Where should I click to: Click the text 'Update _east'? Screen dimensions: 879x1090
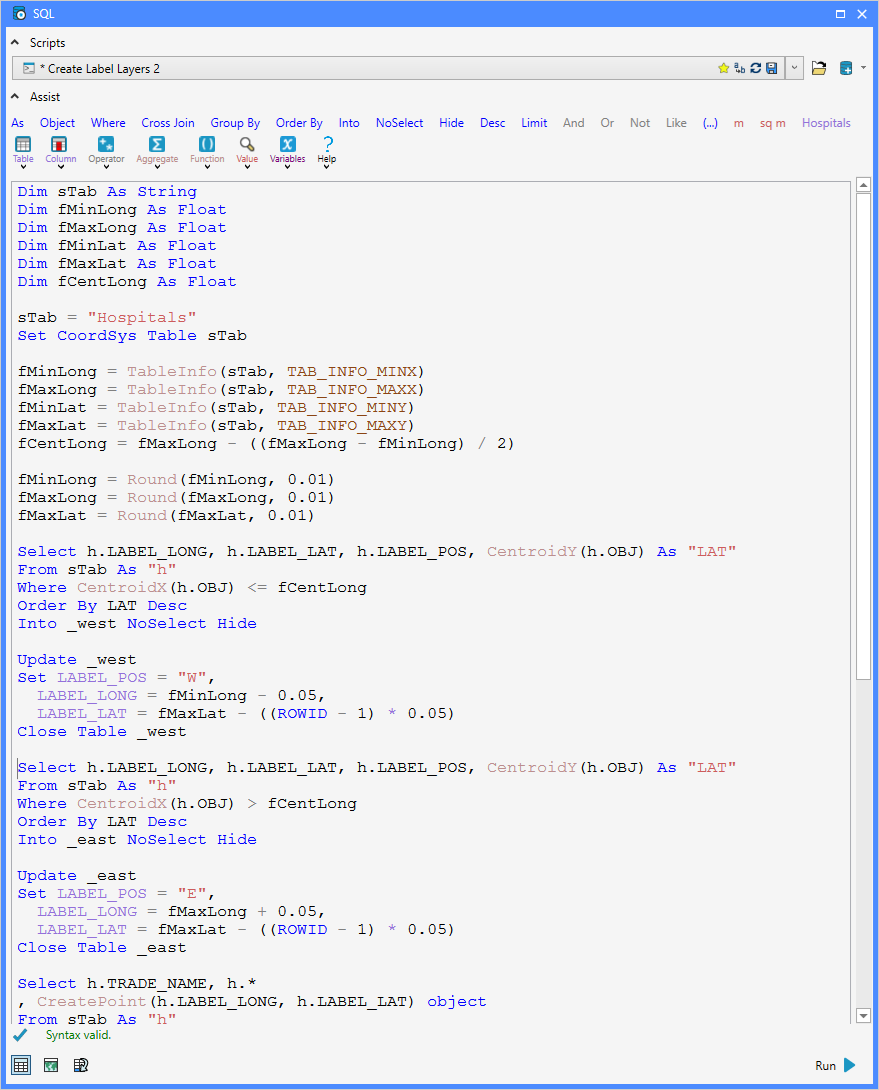76,876
